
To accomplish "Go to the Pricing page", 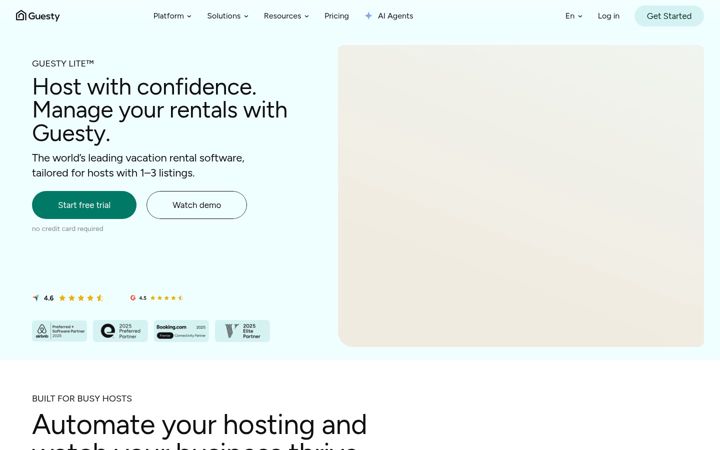I will point(337,16).
